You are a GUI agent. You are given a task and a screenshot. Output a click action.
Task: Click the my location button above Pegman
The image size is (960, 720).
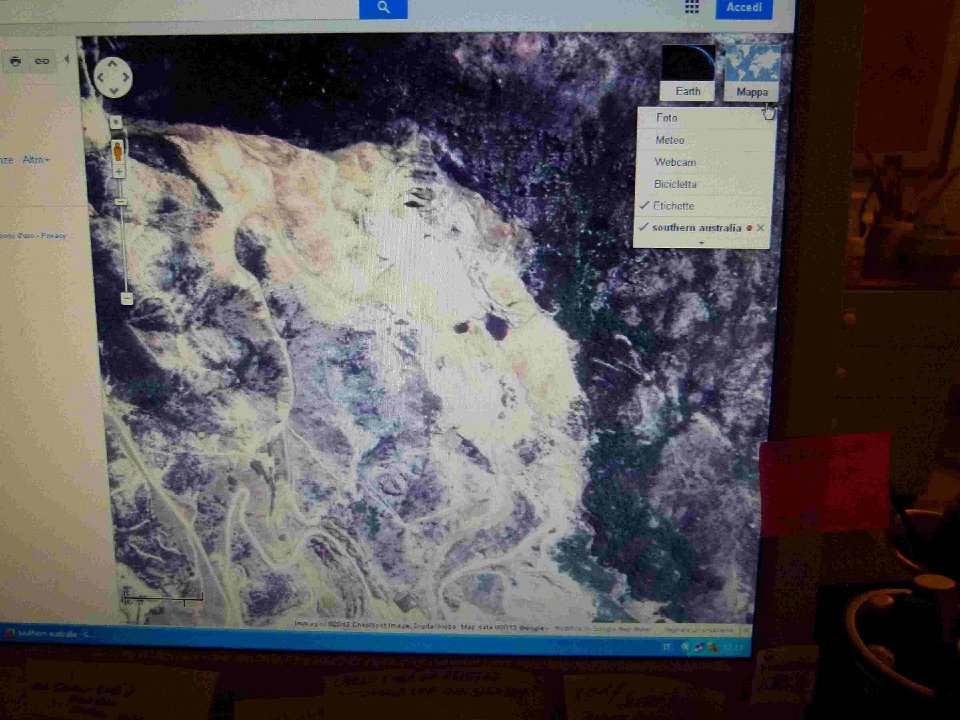point(116,122)
